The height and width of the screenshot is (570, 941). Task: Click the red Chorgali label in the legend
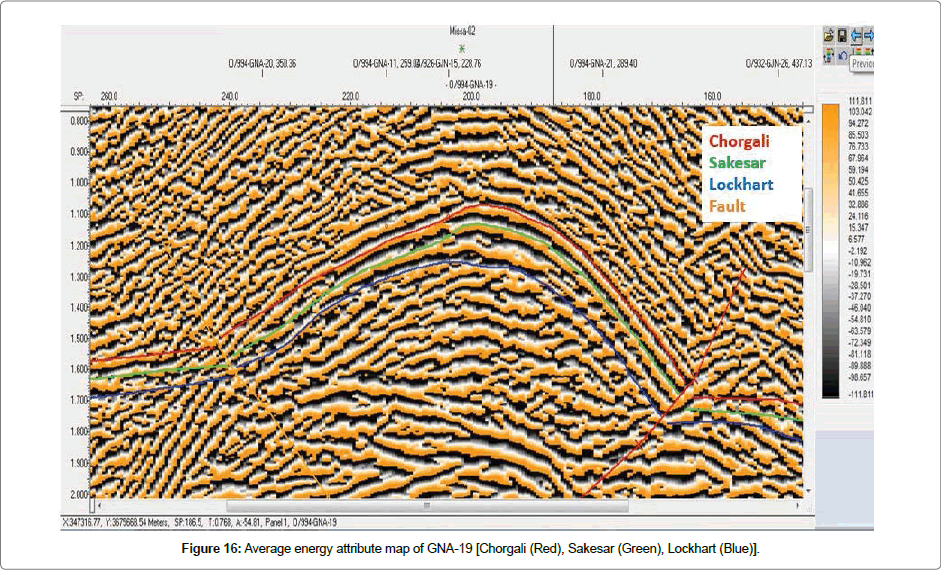[745, 142]
